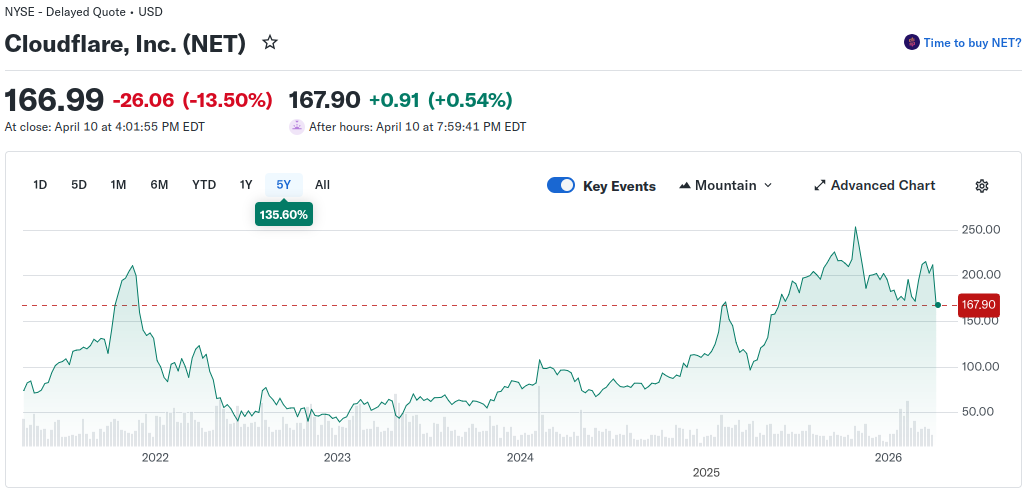Select the 6M range tab

[159, 185]
